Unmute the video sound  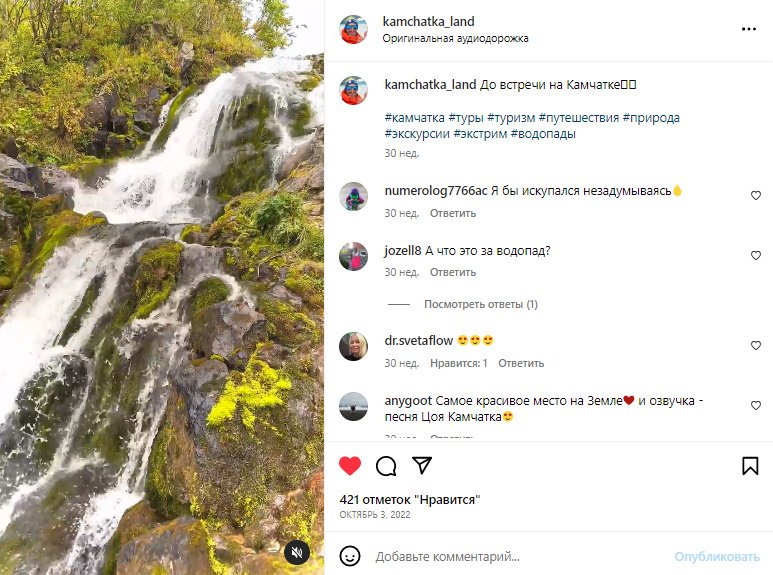(295, 551)
